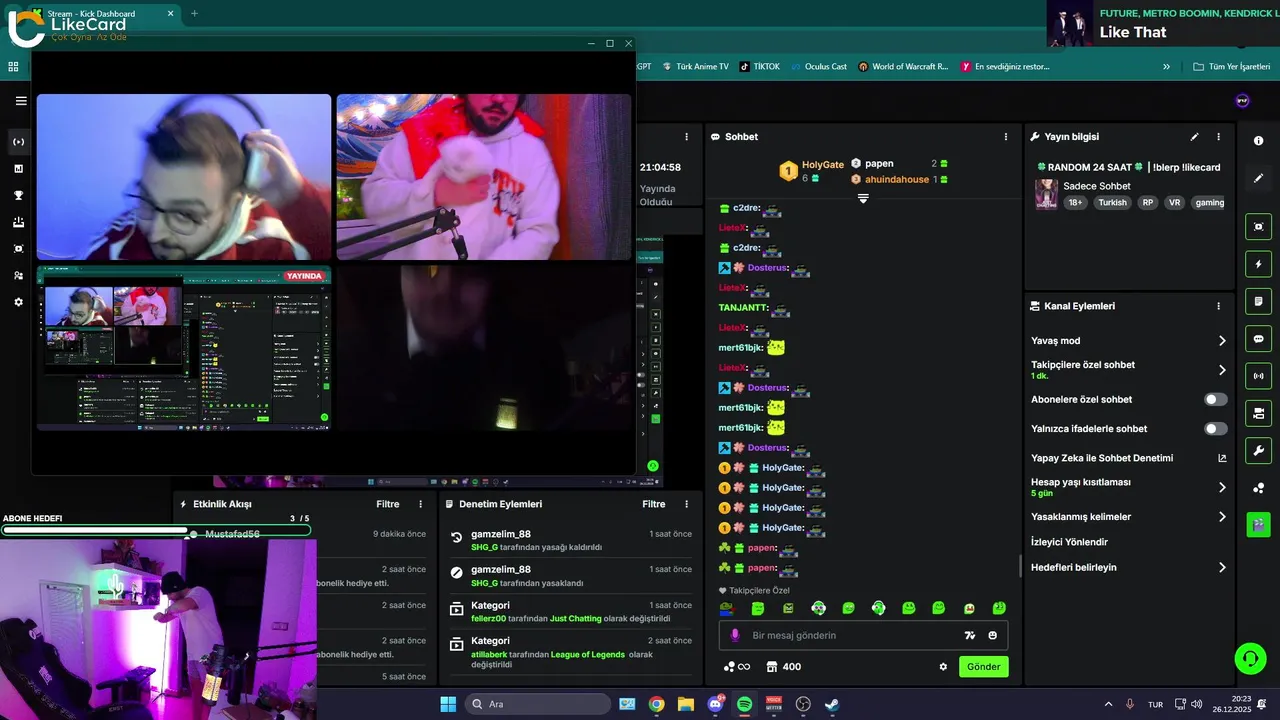
Task: Show more bookmarks with double chevron
Action: click(x=1166, y=67)
